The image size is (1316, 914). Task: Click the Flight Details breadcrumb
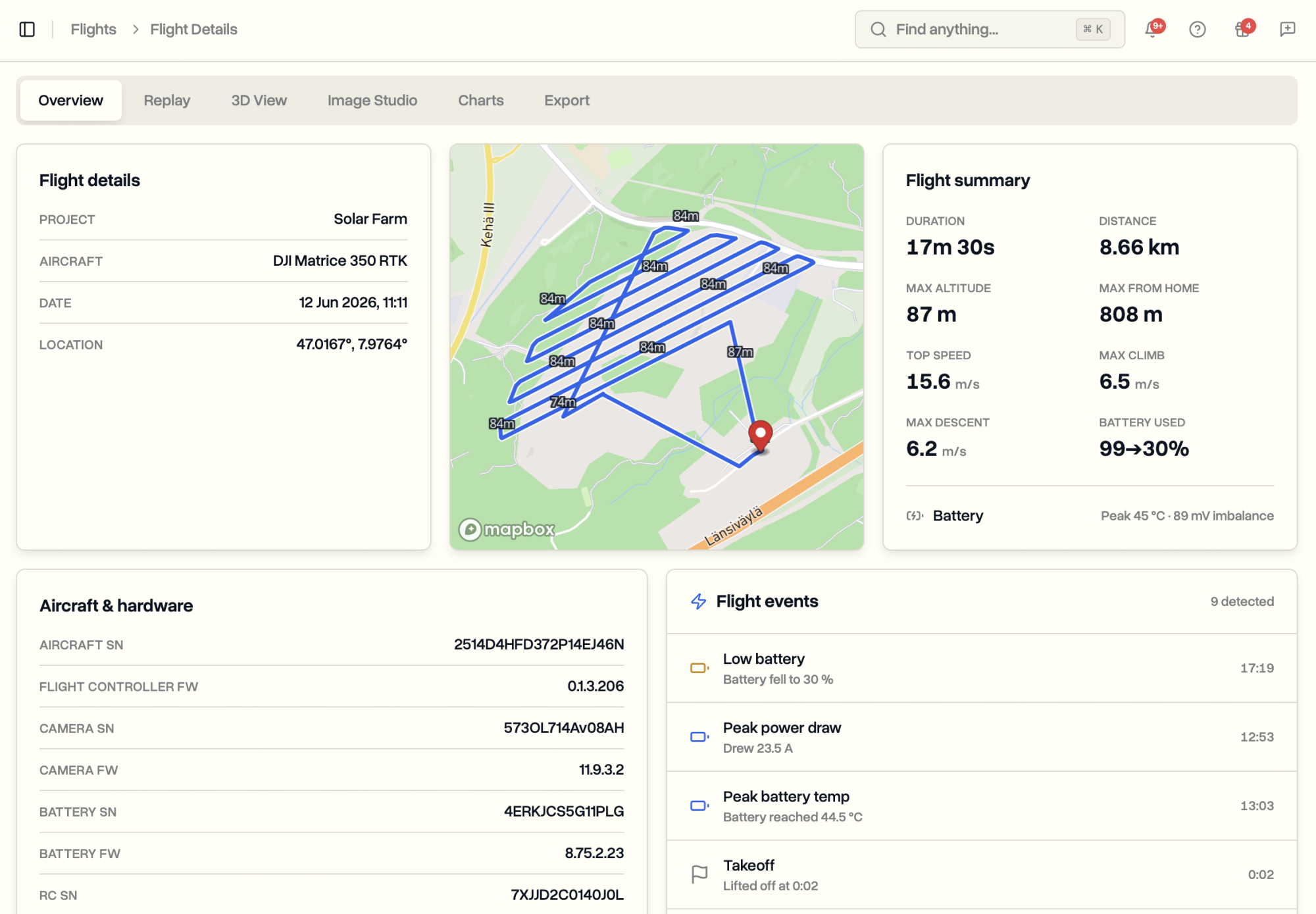click(193, 29)
